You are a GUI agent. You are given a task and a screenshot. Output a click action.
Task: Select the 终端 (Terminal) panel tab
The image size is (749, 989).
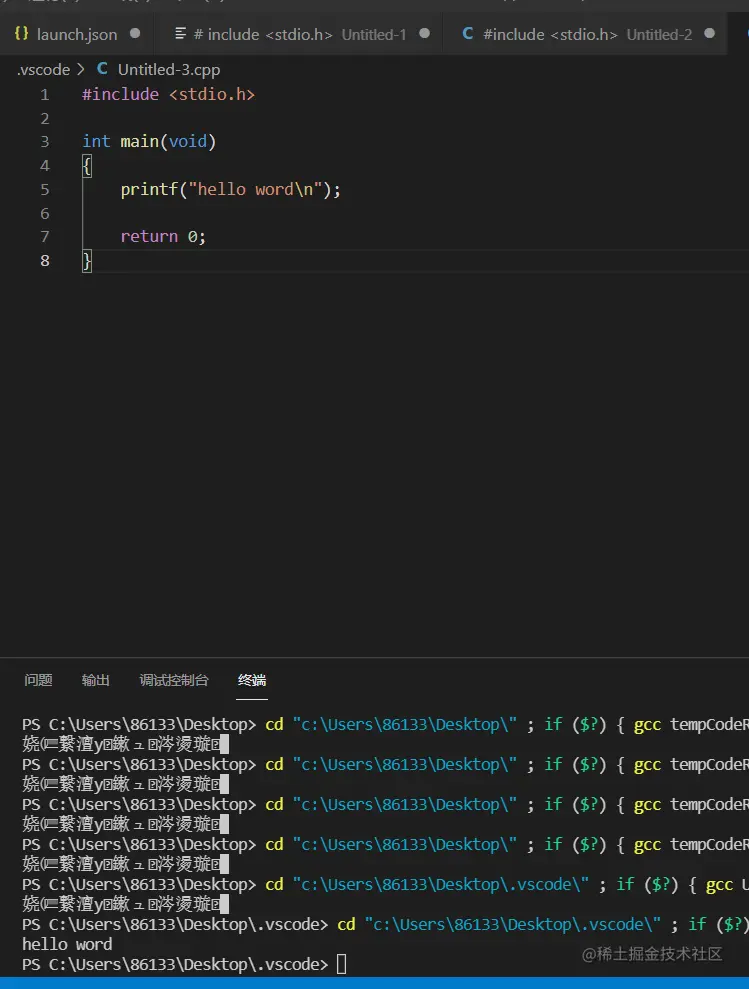coord(252,680)
